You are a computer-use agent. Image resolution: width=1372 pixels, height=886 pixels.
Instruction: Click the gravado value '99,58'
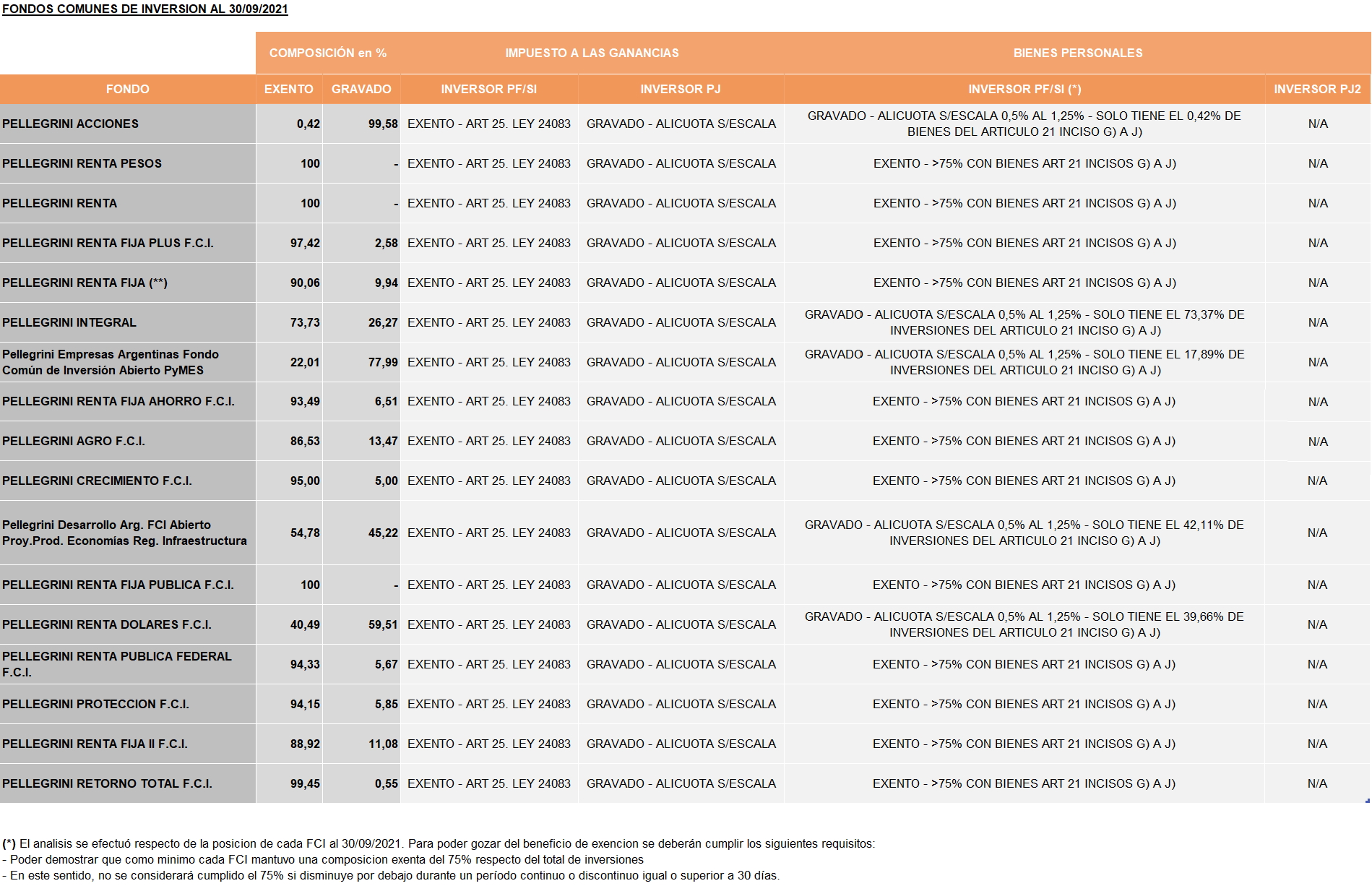click(x=383, y=124)
